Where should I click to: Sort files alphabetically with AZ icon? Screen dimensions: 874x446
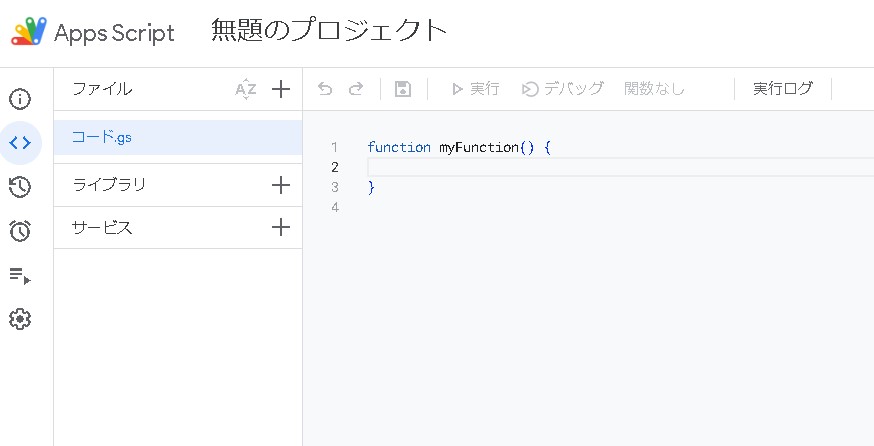tap(246, 89)
